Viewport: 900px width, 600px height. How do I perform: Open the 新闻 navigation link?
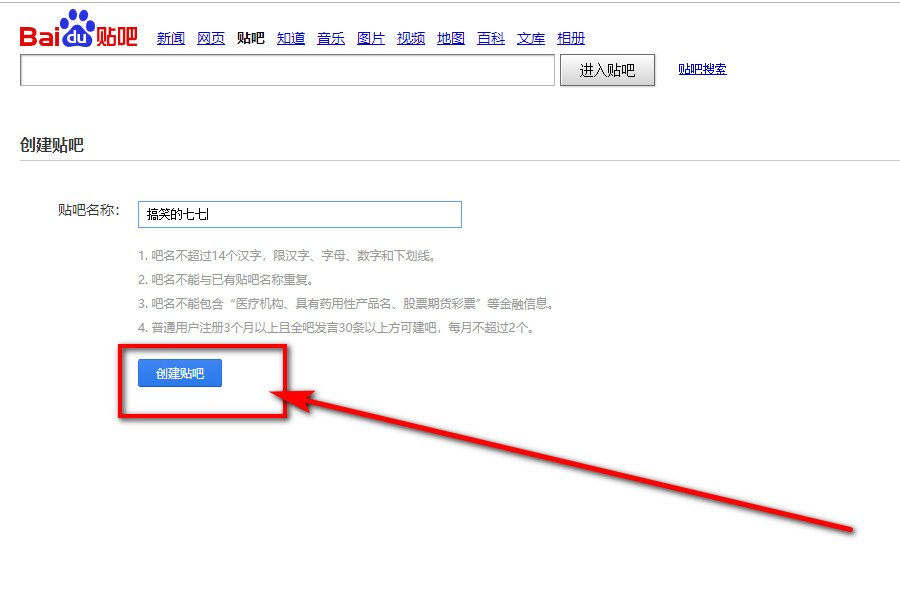tap(170, 39)
